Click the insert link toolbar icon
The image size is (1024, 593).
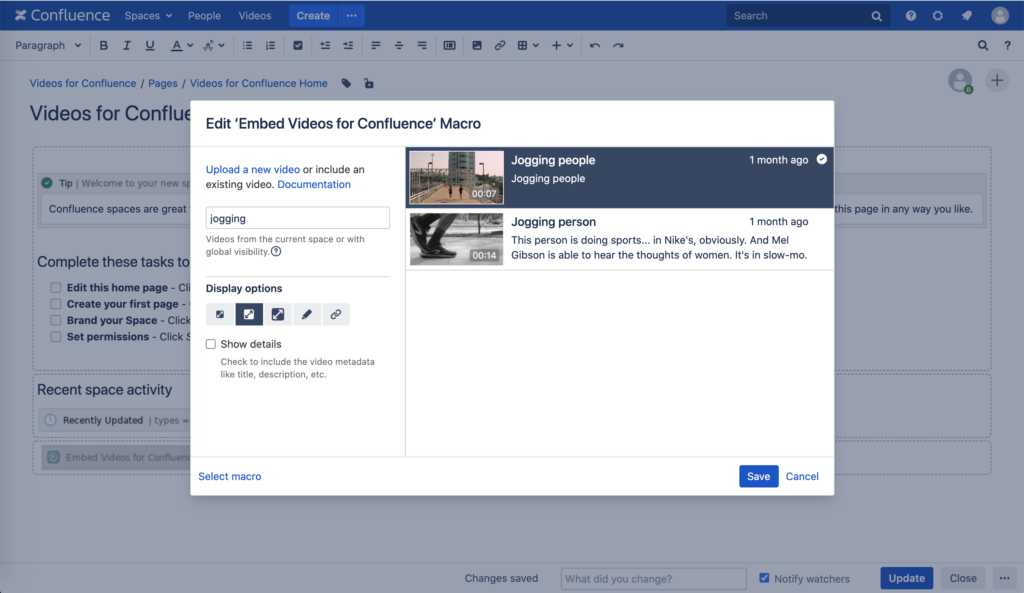(500, 46)
